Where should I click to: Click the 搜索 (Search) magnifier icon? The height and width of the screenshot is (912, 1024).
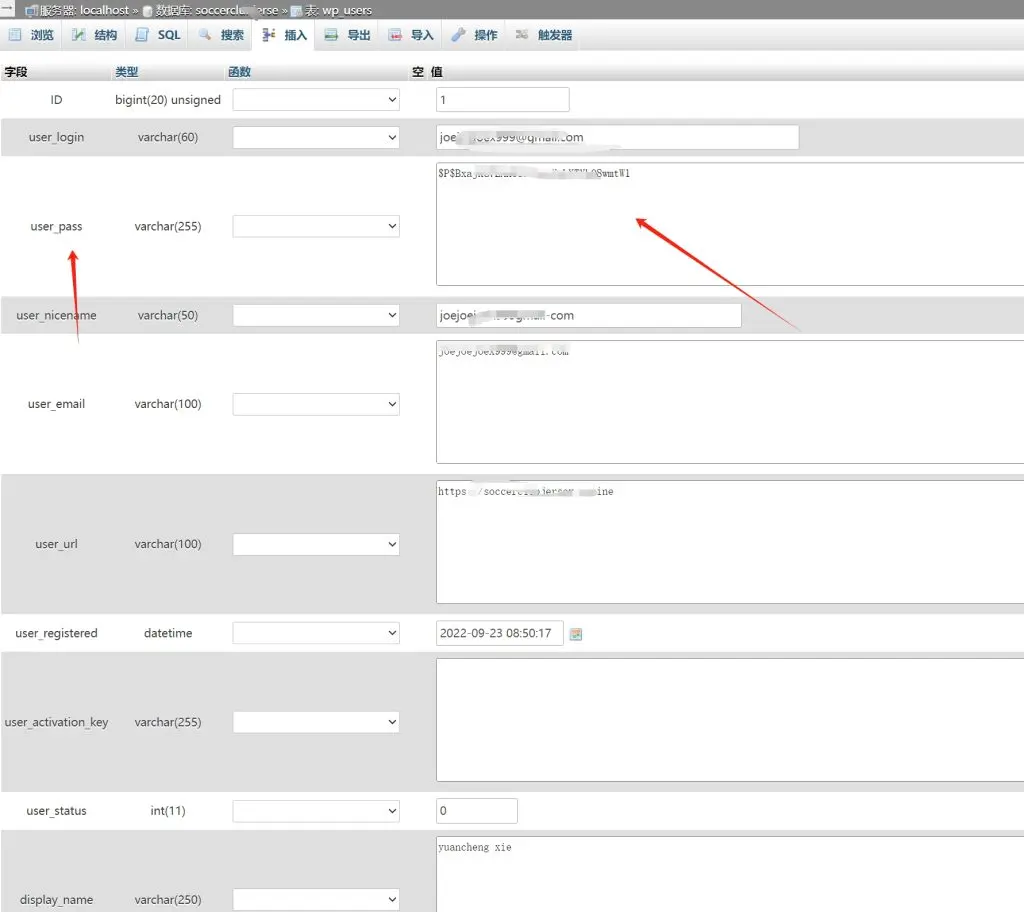(x=205, y=35)
